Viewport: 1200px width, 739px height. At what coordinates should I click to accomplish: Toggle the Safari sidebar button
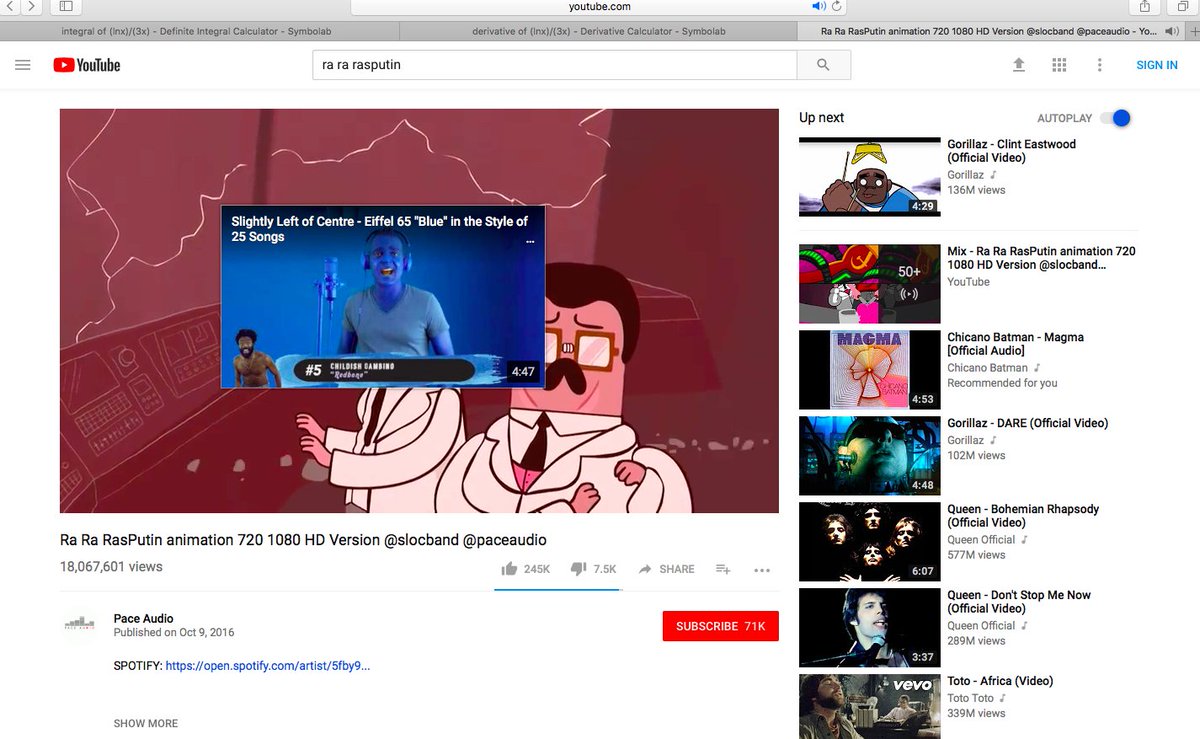click(66, 7)
